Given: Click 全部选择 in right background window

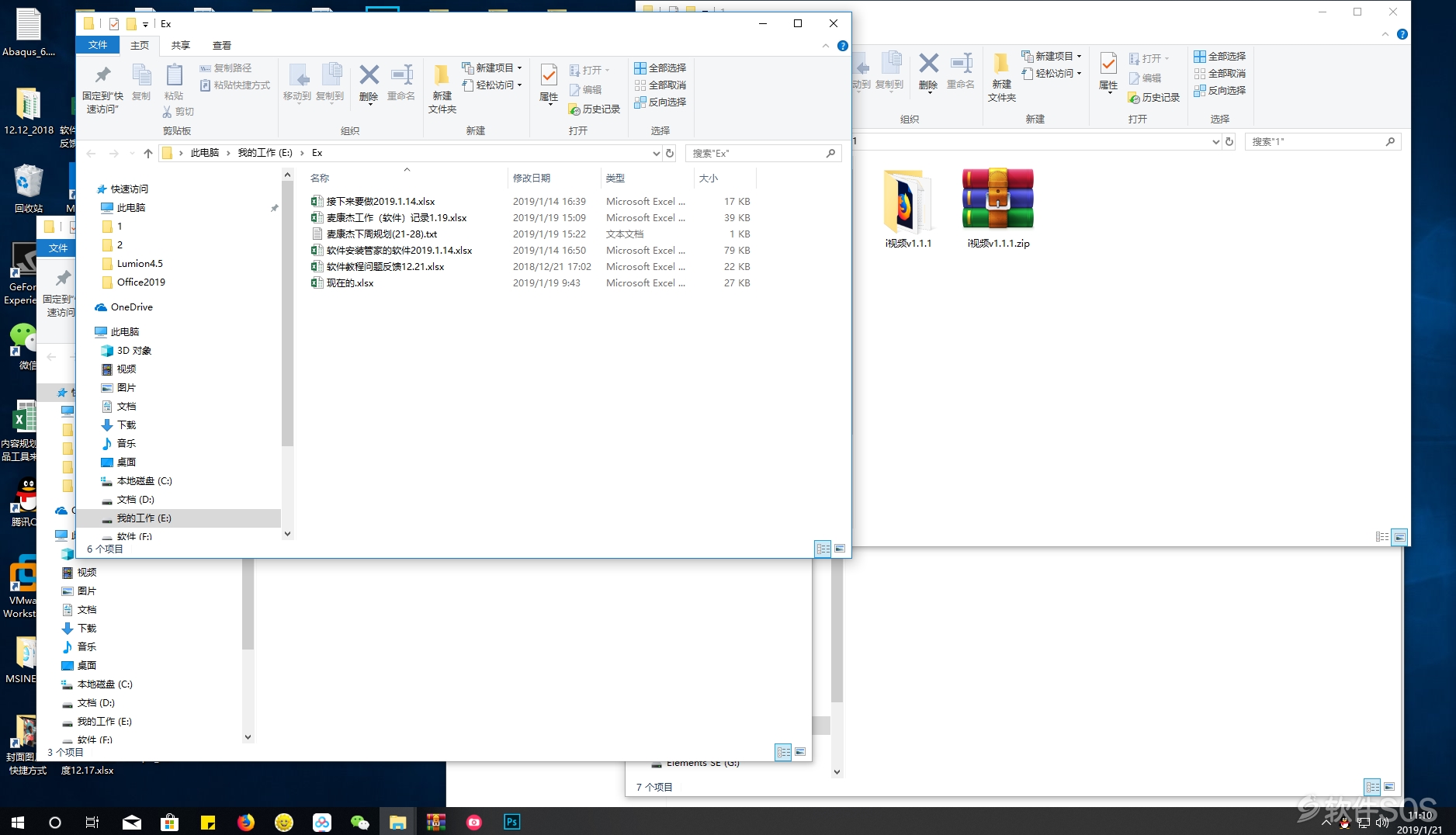Looking at the screenshot, I should click(1220, 57).
